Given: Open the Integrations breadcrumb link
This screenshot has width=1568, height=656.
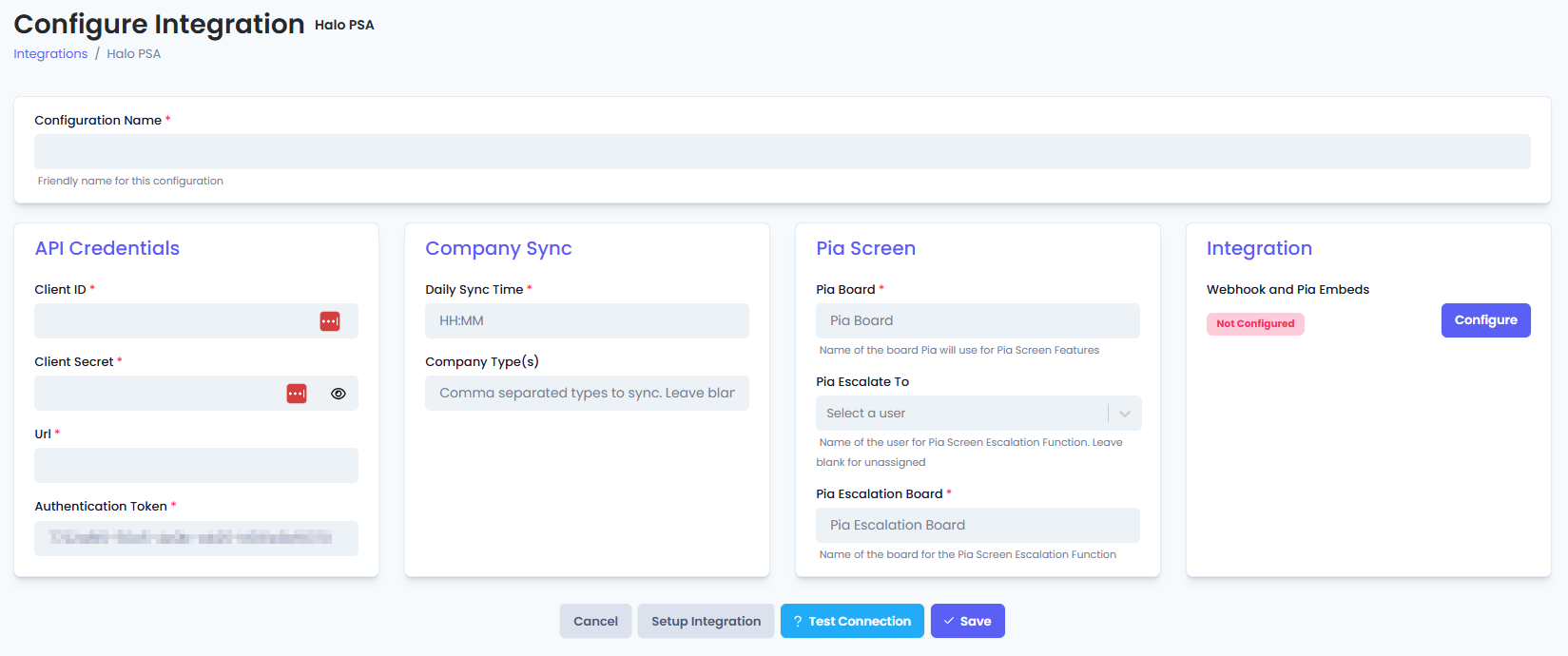Looking at the screenshot, I should point(50,54).
